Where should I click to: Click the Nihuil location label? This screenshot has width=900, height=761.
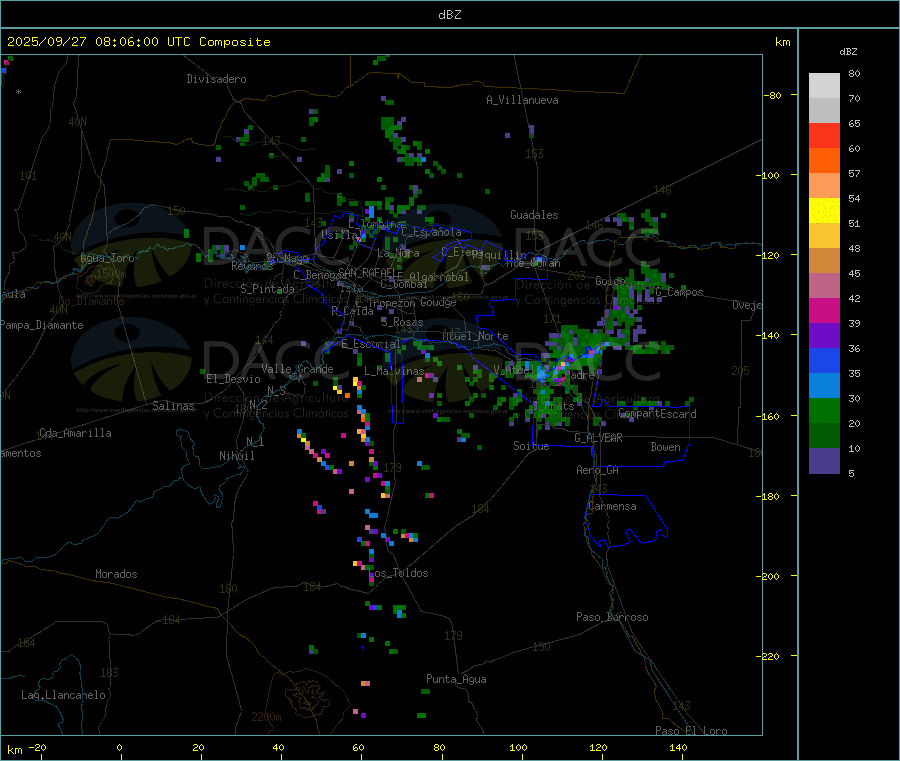(x=237, y=456)
